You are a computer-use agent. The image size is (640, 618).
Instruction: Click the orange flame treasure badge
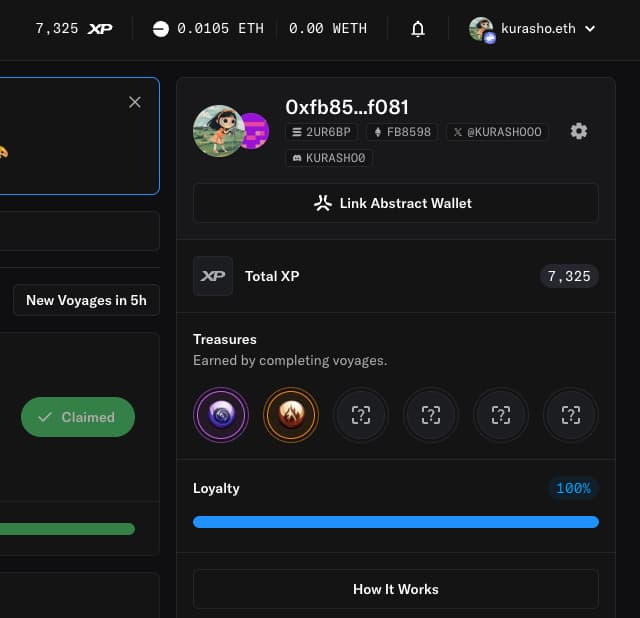(290, 414)
